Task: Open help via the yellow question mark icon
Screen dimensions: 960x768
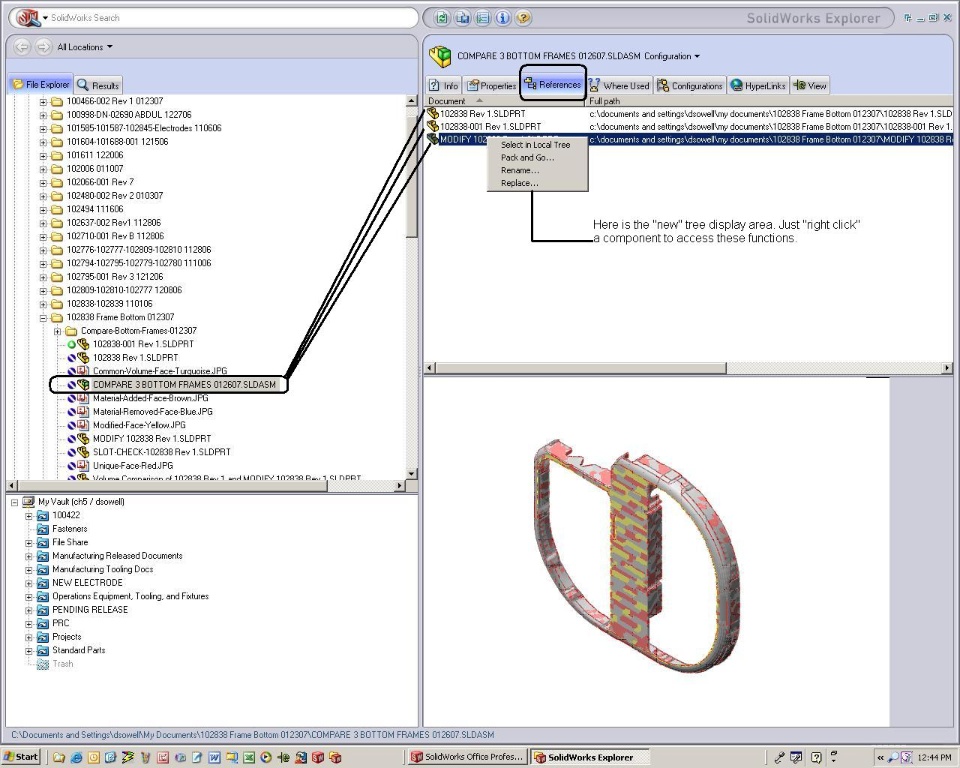Action: coord(523,18)
